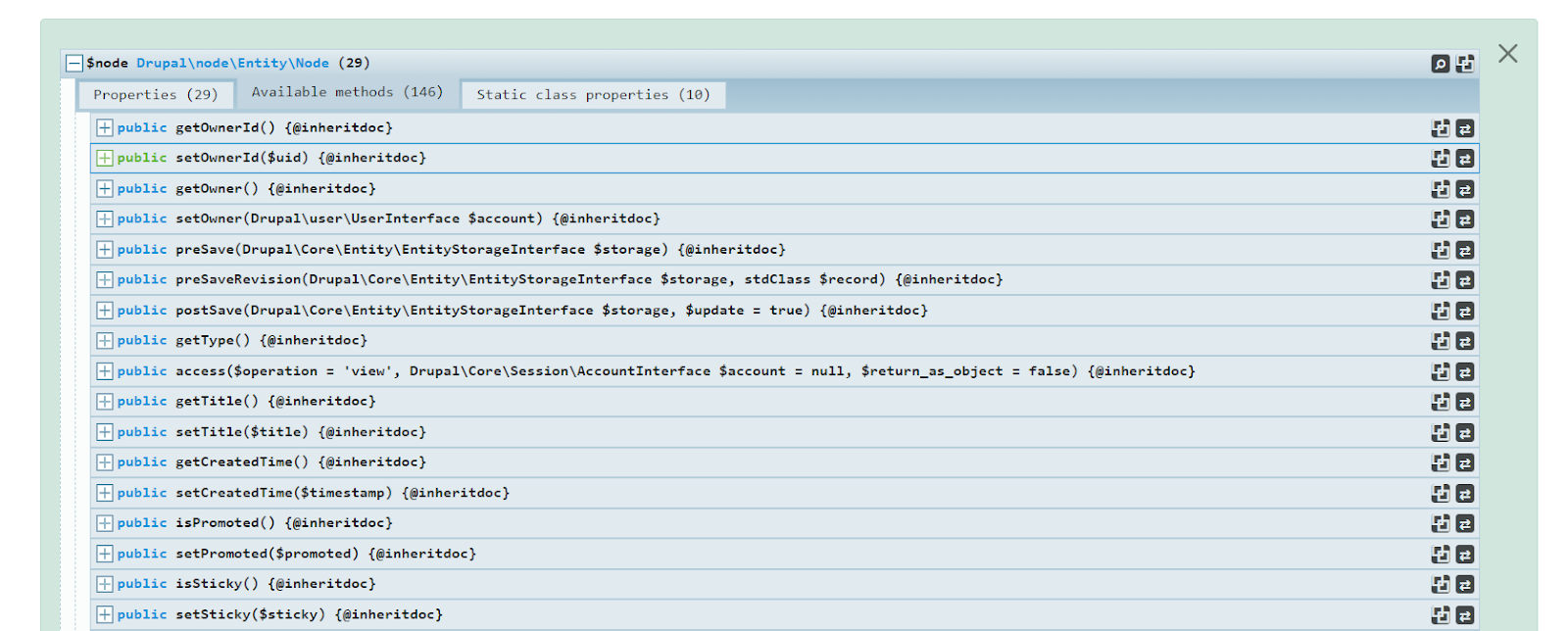The width and height of the screenshot is (1568, 631).
Task: Switch to the Properties (29) tab
Action: pyautogui.click(x=156, y=95)
